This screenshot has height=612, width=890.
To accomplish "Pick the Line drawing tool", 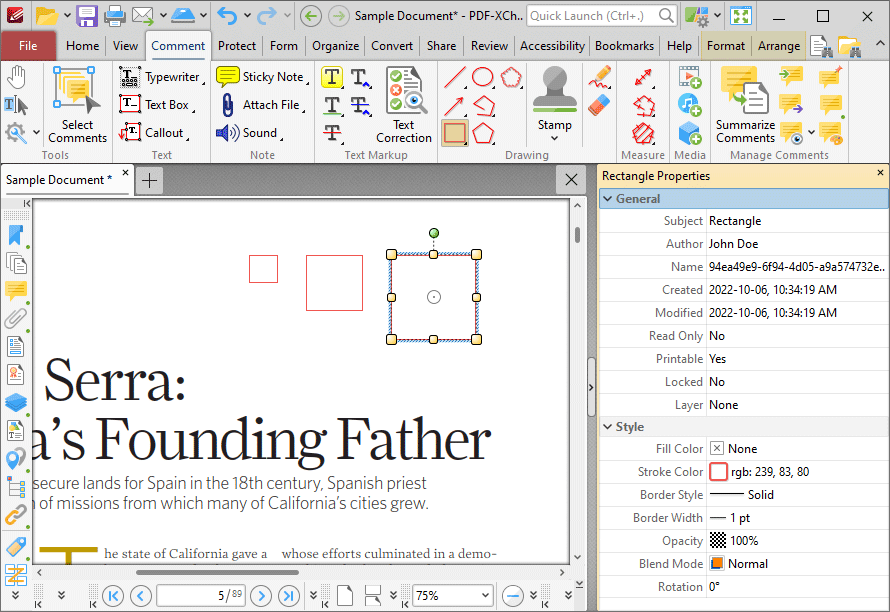I will pyautogui.click(x=455, y=77).
